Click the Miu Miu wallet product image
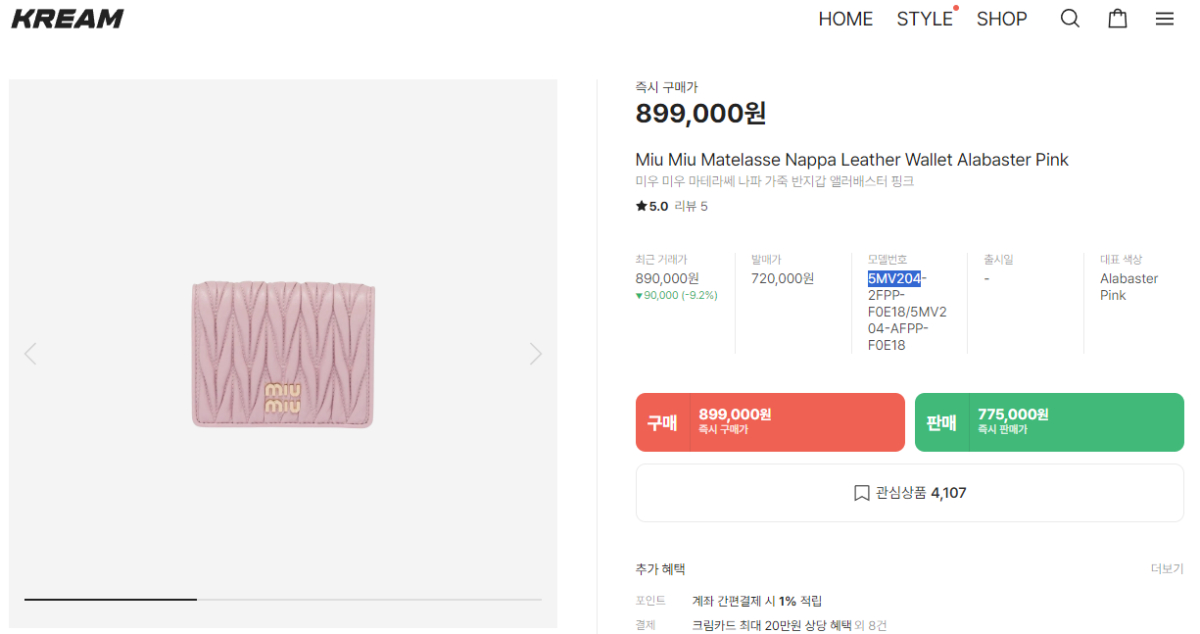Screen dimensions: 1200x634 click(283, 354)
